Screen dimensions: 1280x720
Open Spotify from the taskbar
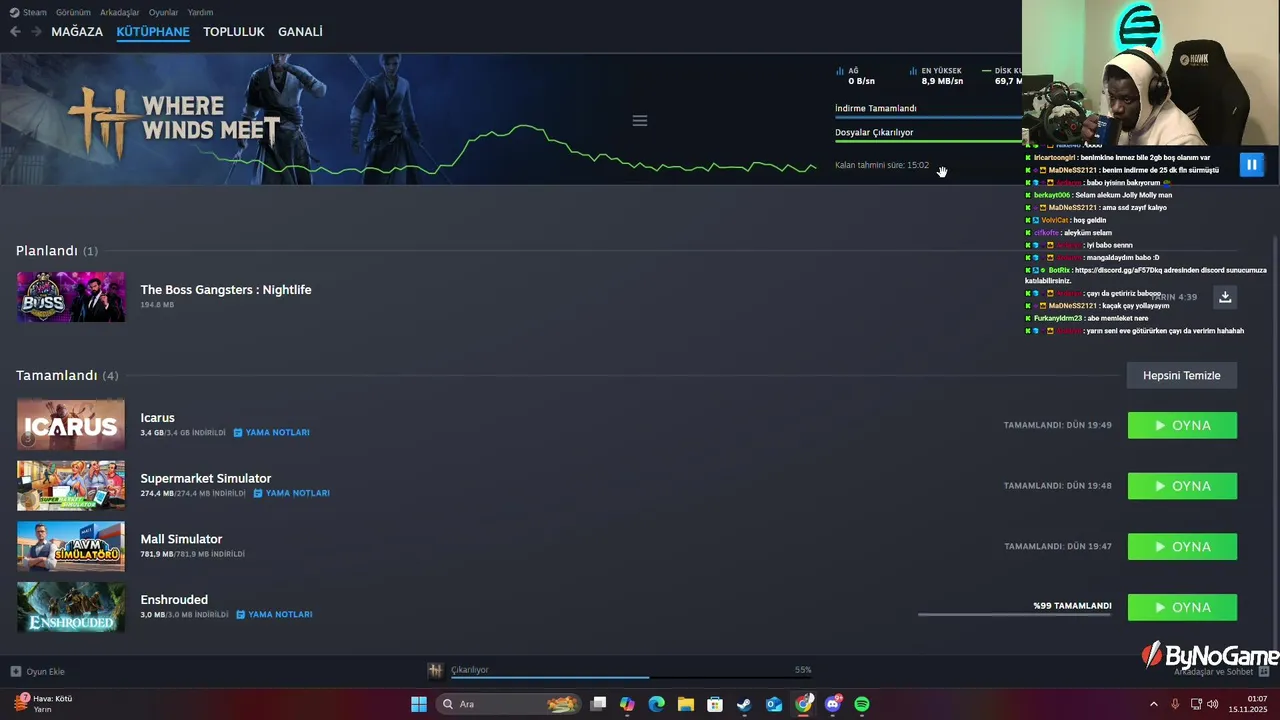[x=862, y=704]
